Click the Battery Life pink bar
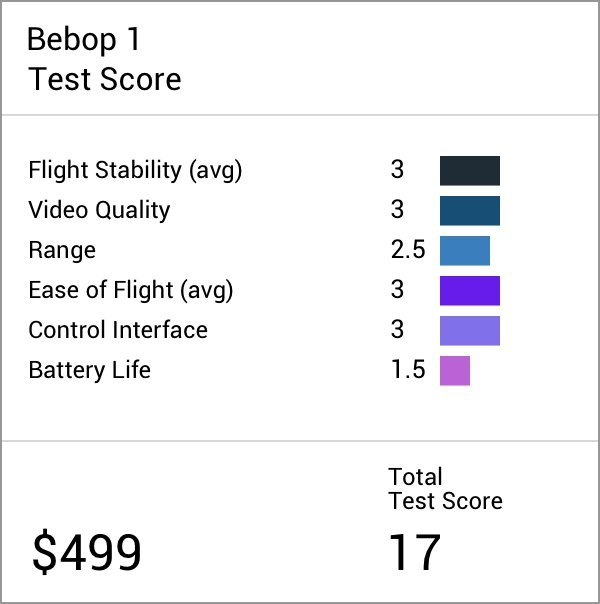The height and width of the screenshot is (604, 600). click(455, 371)
